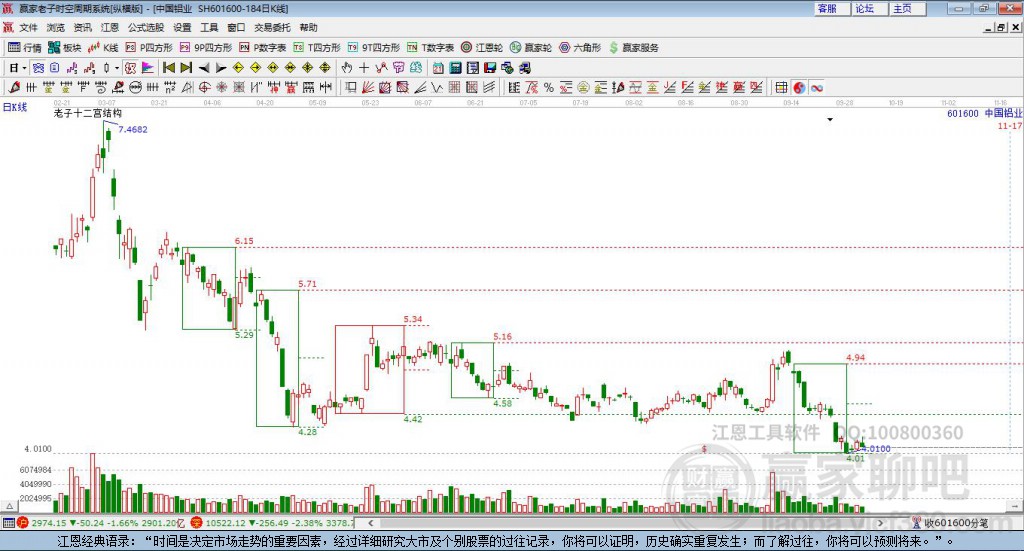Image resolution: width=1024 pixels, height=551 pixels.
Task: Jump to the last bar with the skip-to-end icon
Action: 186,68
